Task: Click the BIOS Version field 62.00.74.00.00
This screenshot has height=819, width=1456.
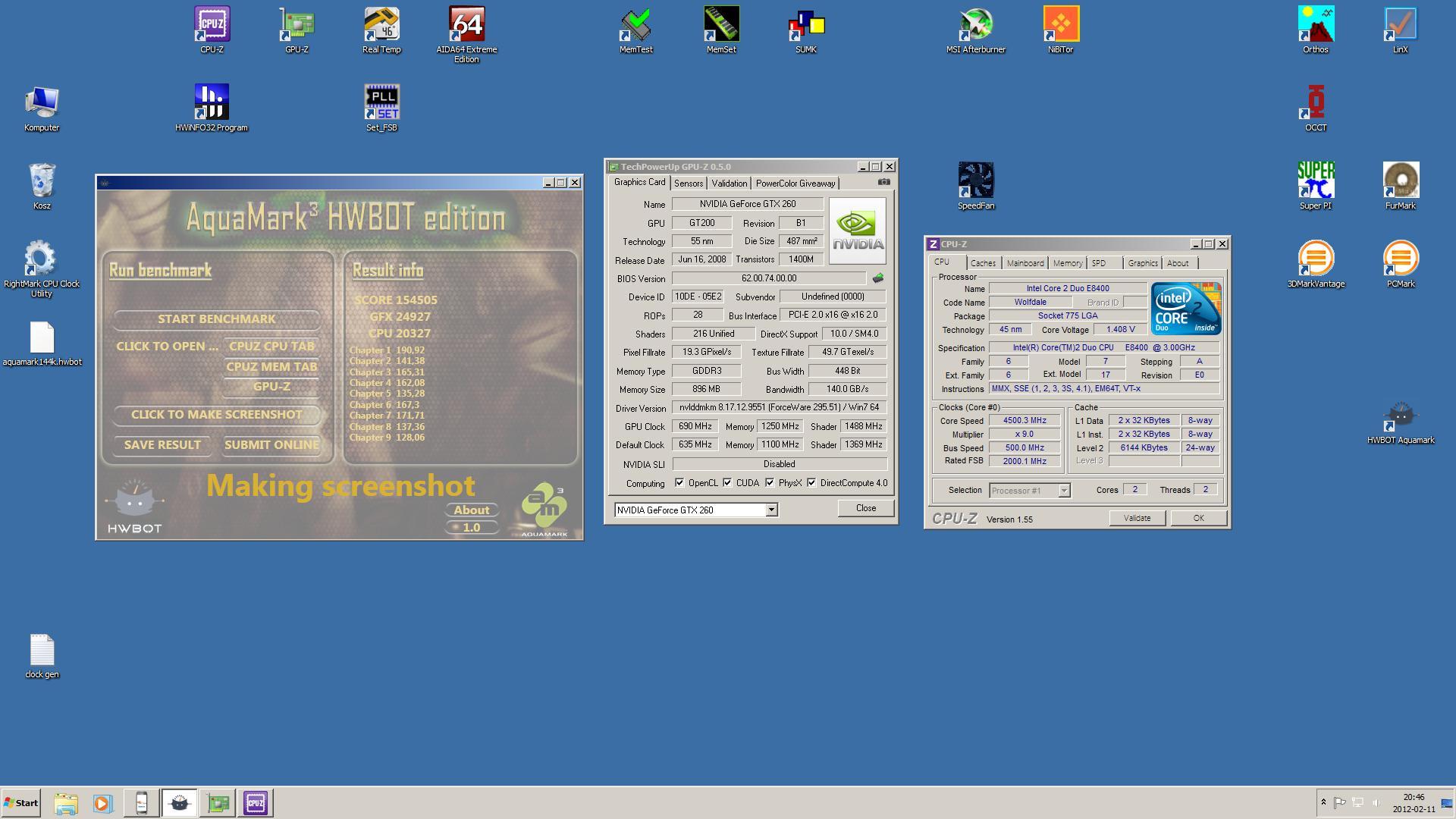Action: tap(768, 278)
